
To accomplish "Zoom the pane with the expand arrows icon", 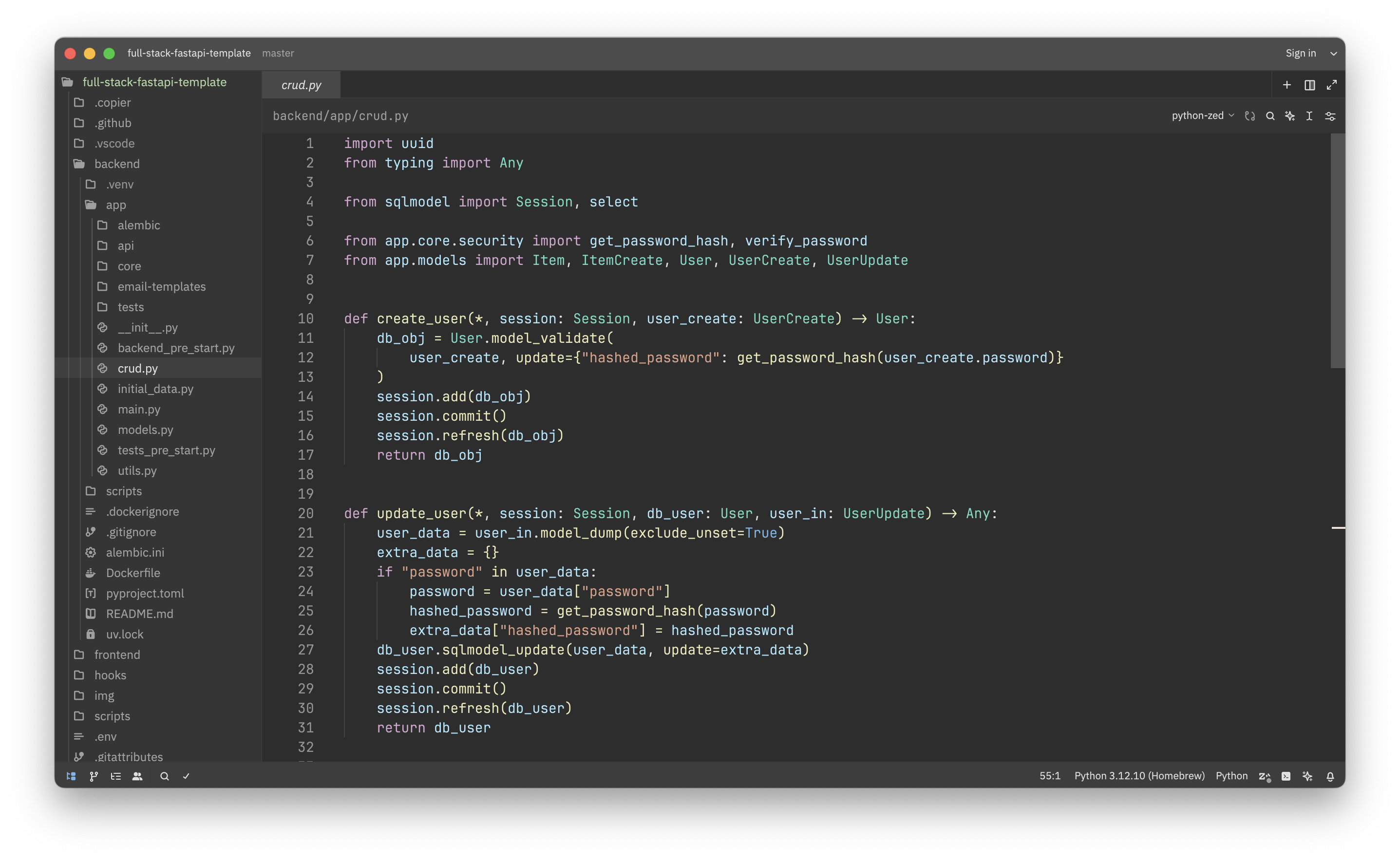I will 1332,85.
